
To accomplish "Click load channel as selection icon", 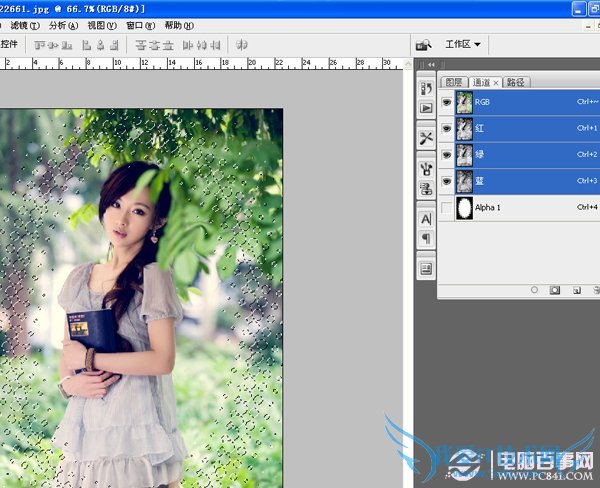I will (534, 290).
